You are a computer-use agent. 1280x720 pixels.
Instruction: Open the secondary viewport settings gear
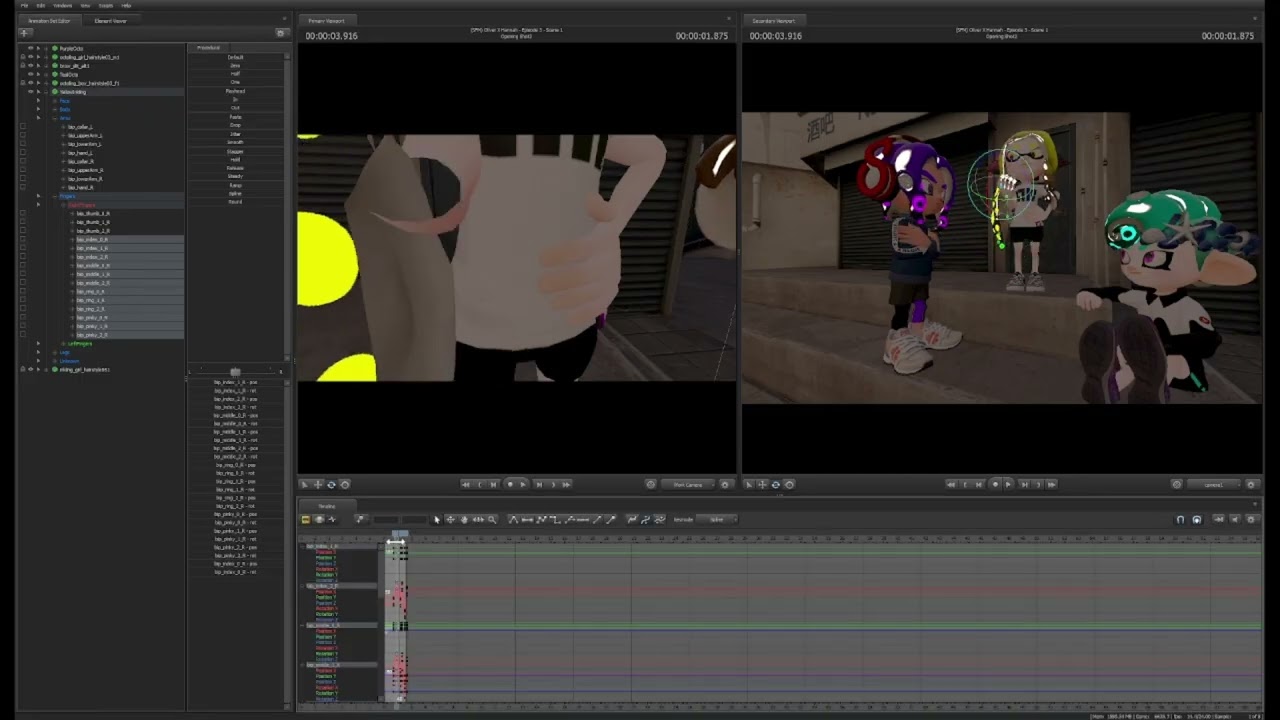coord(1251,485)
